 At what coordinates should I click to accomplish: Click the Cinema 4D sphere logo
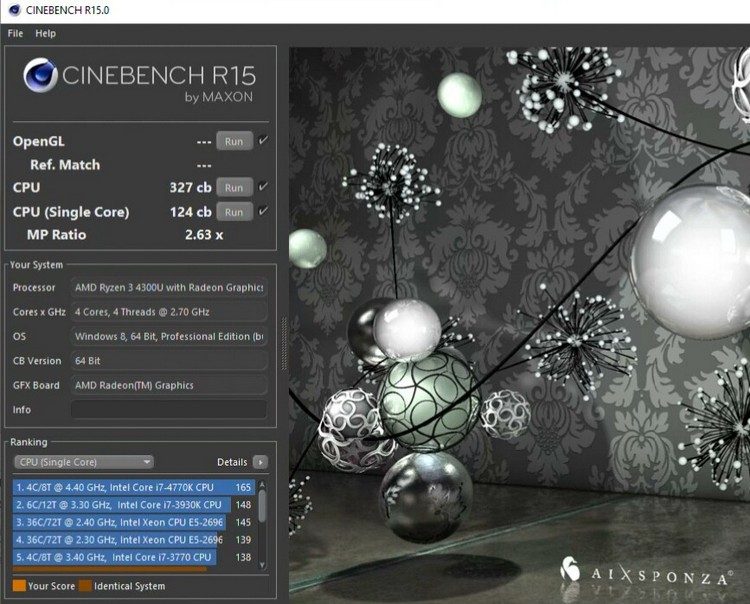(x=40, y=76)
